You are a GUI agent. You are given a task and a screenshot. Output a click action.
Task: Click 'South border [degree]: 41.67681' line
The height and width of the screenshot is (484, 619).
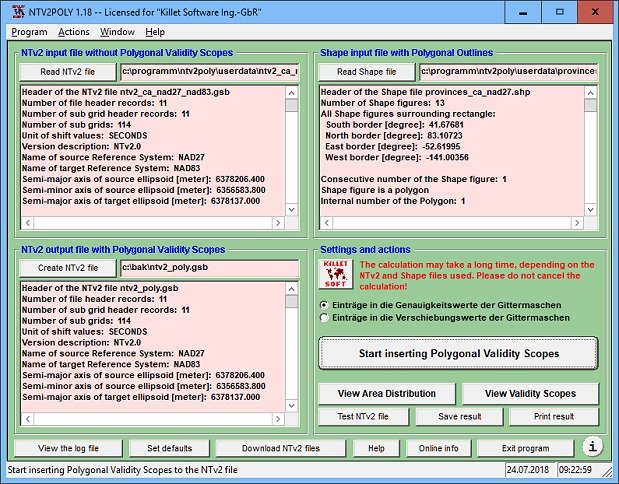click(395, 125)
